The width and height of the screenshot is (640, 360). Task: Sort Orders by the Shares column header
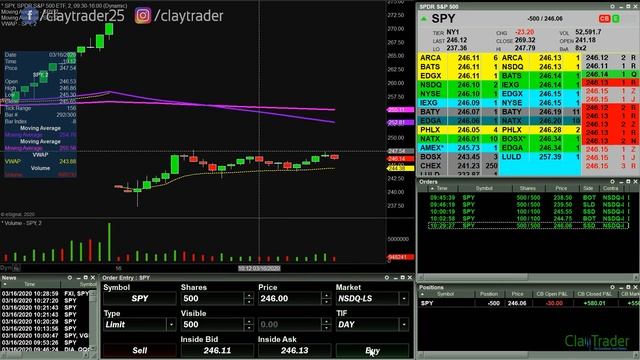528,188
